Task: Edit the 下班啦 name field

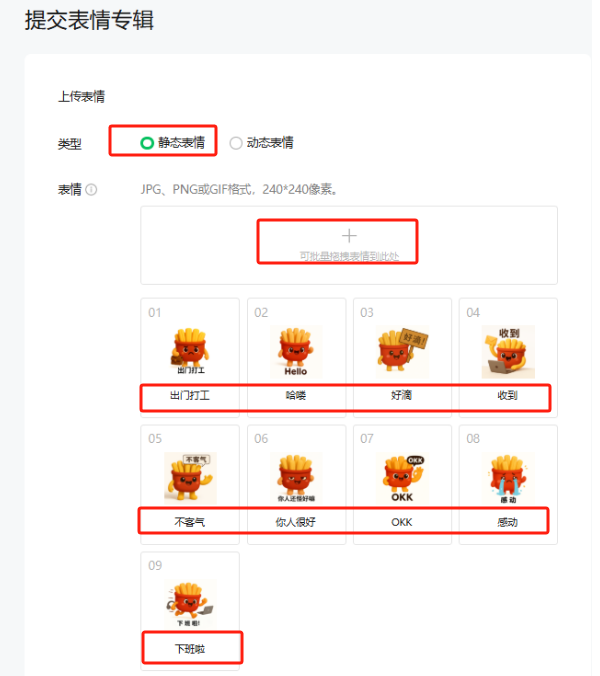Action: pos(190,649)
